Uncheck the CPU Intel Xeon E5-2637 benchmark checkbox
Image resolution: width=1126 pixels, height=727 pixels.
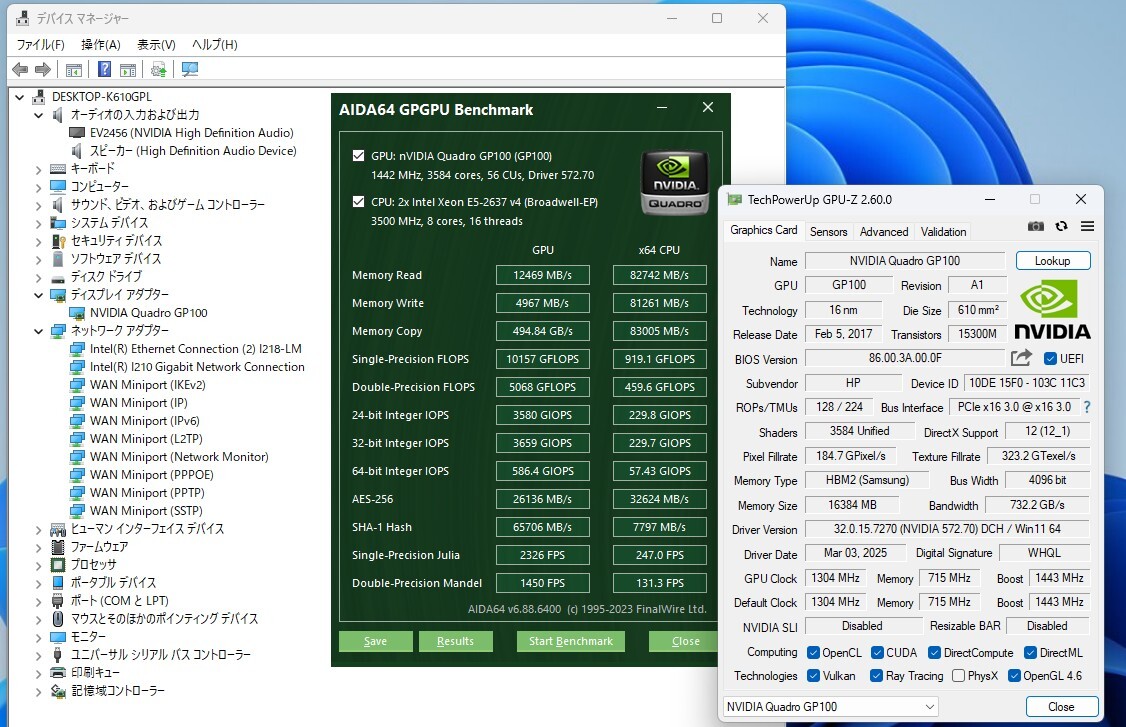click(x=358, y=202)
